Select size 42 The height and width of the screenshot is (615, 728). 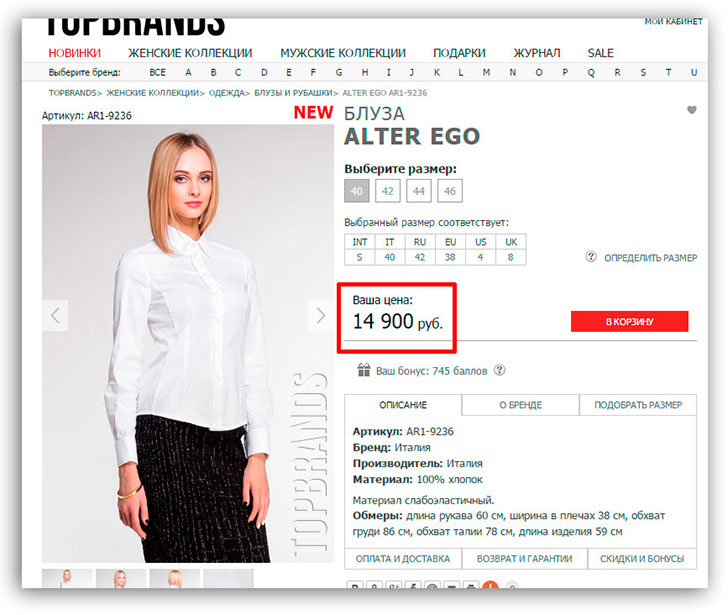click(x=388, y=191)
